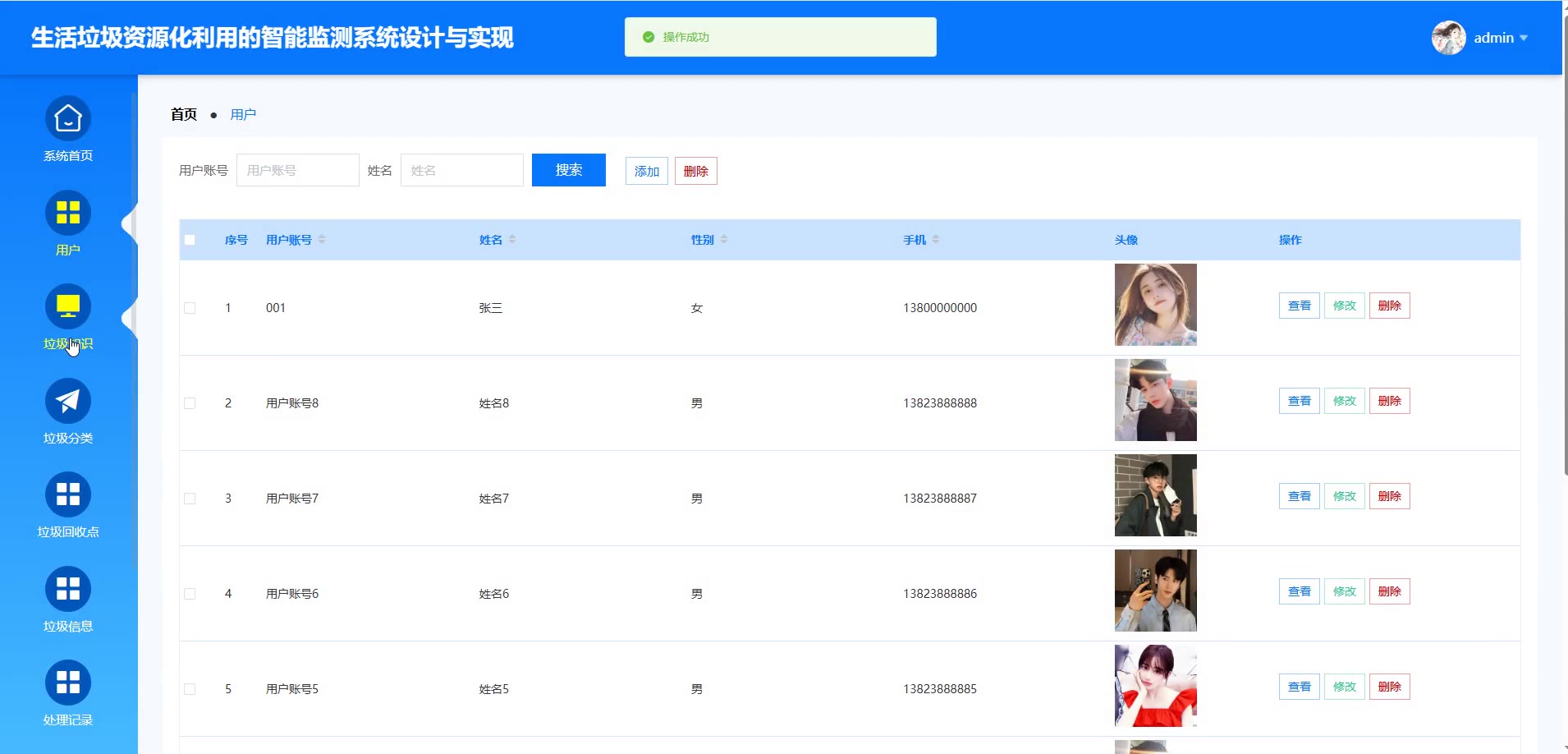The image size is (1568, 754).
Task: Toggle the select-all checkbox in table header
Action: tap(190, 240)
